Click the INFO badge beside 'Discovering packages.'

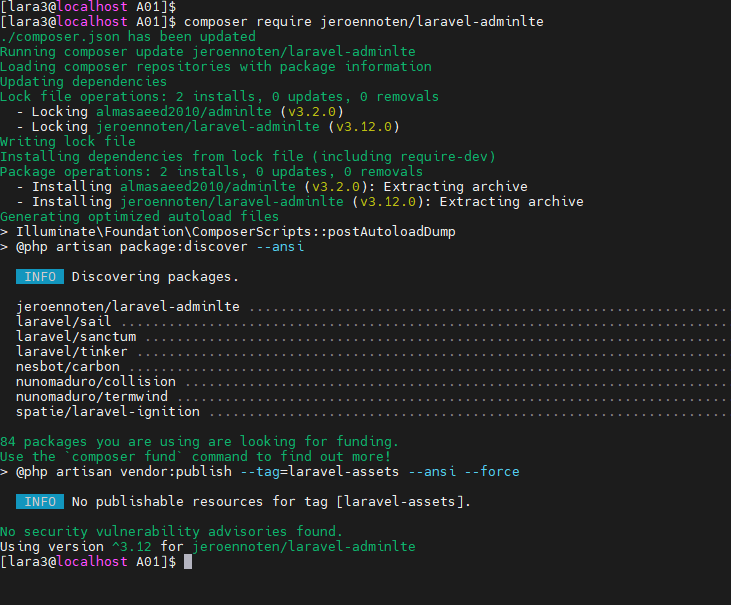(40, 276)
